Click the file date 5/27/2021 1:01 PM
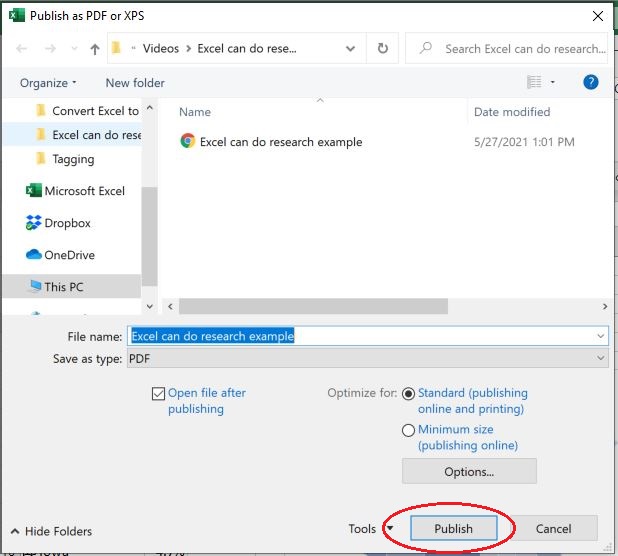The width and height of the screenshot is (618, 556). point(524,142)
